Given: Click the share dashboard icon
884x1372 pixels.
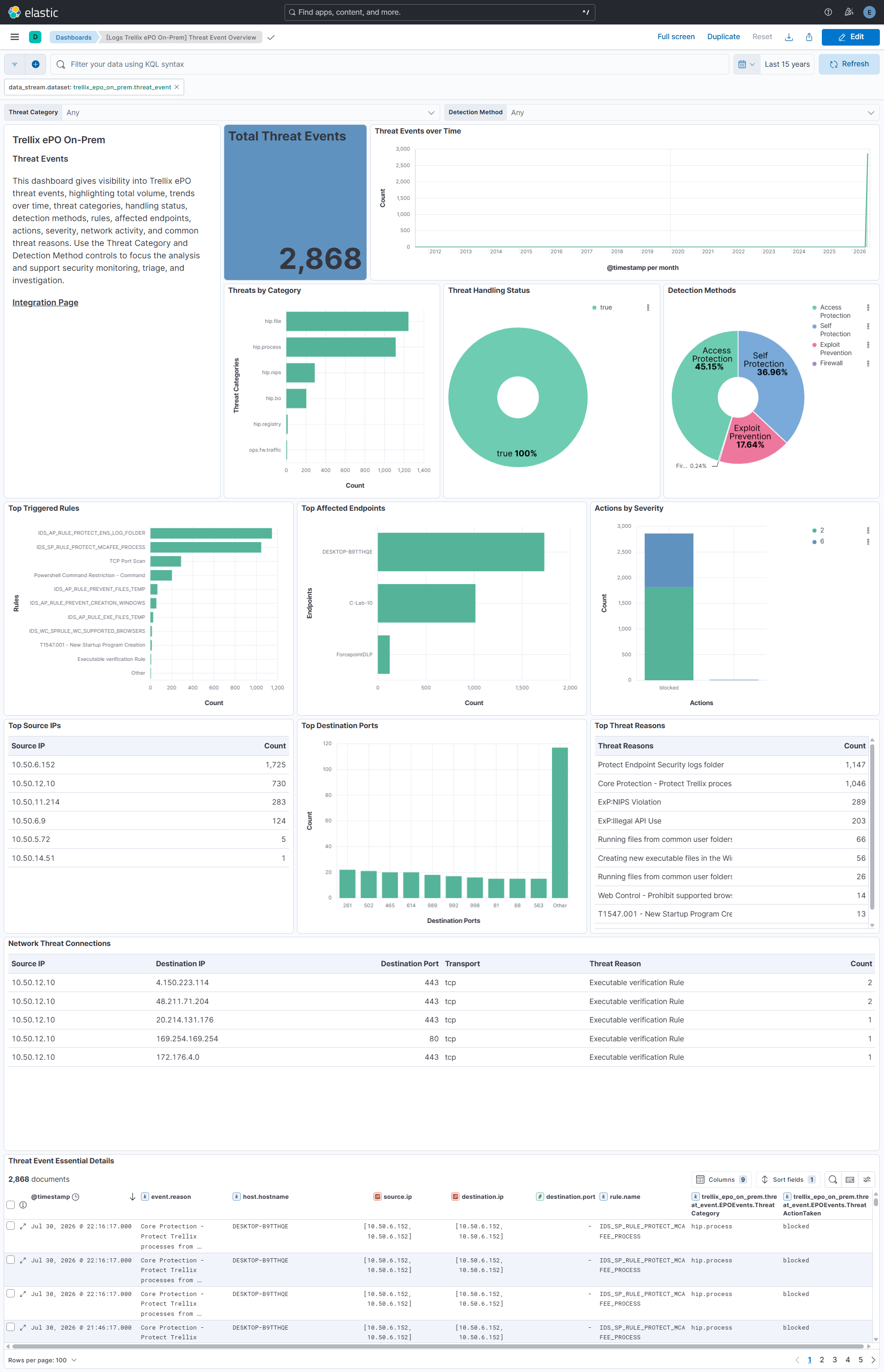Looking at the screenshot, I should pos(809,37).
